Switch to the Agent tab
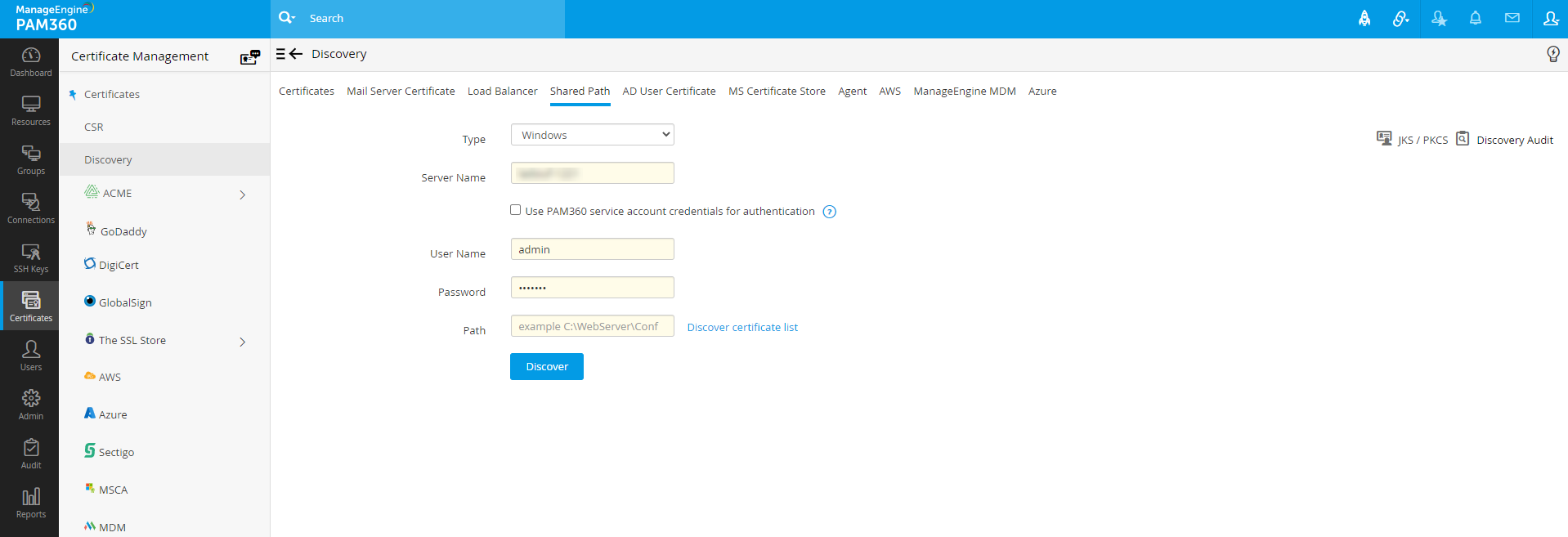The height and width of the screenshot is (537, 1568). (853, 91)
